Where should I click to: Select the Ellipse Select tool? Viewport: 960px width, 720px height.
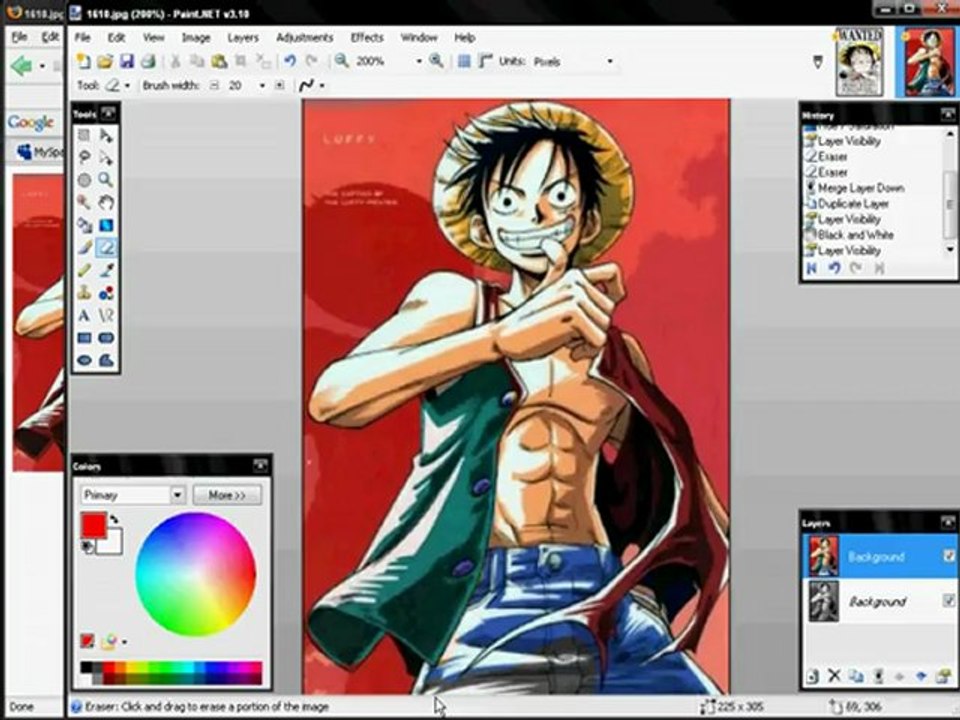tap(84, 180)
